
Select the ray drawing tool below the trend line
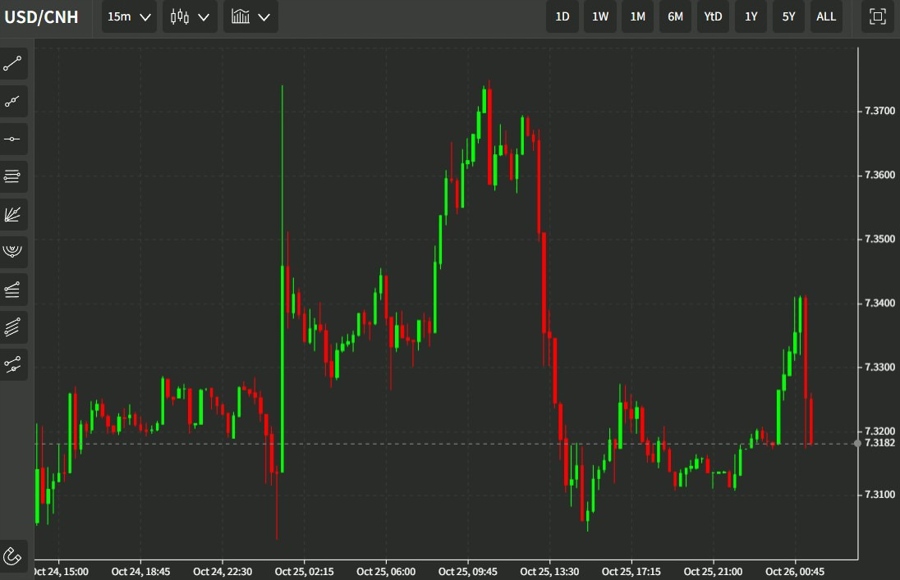(x=13, y=100)
